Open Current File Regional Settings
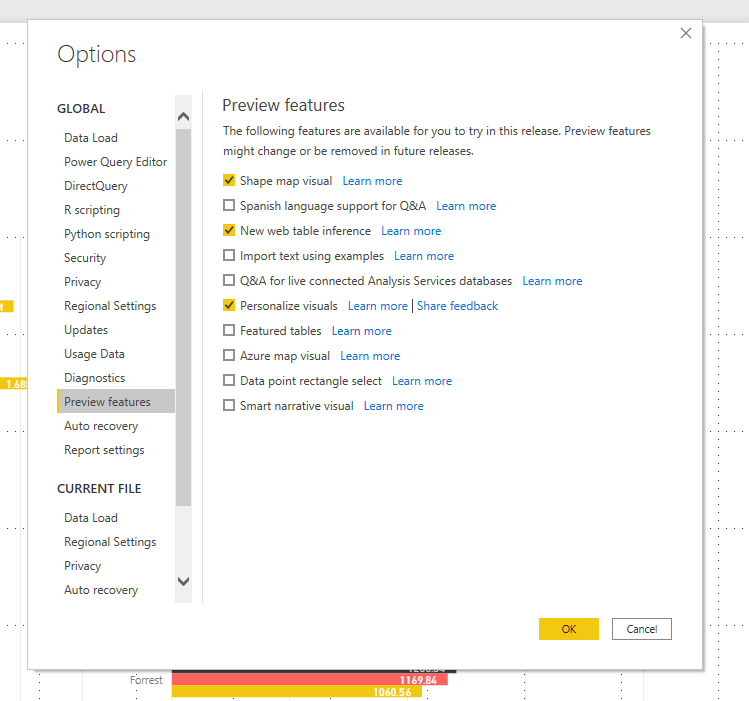The image size is (749, 701). pos(116,542)
